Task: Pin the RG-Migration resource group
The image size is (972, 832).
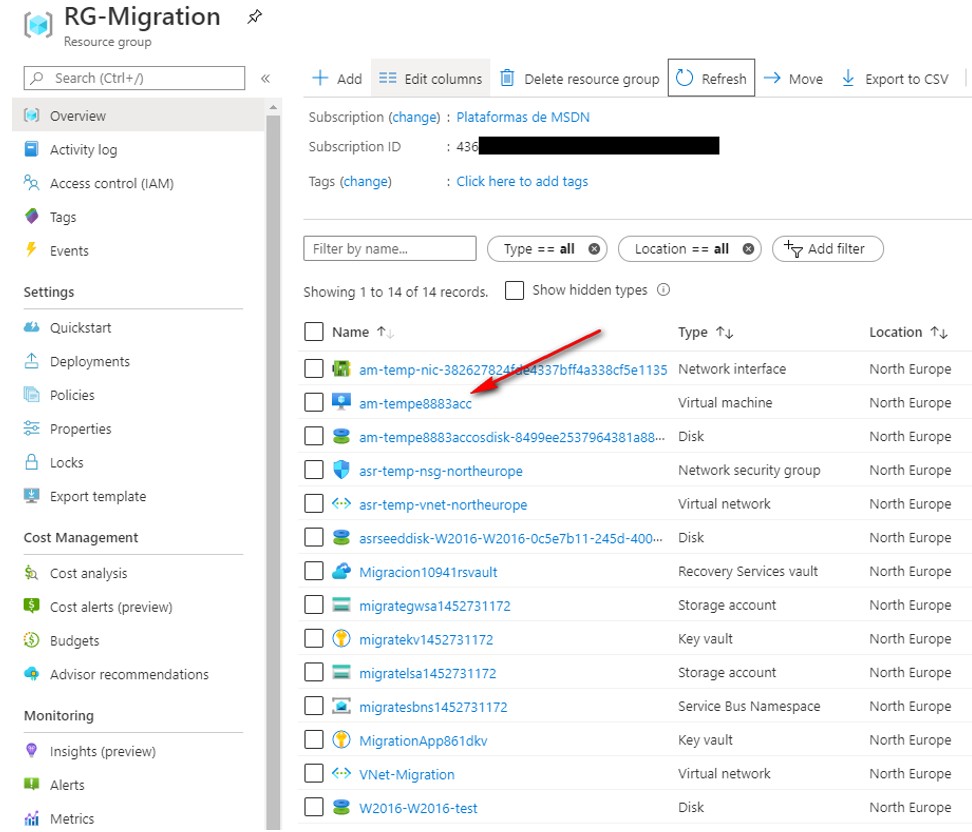Action: point(254,17)
